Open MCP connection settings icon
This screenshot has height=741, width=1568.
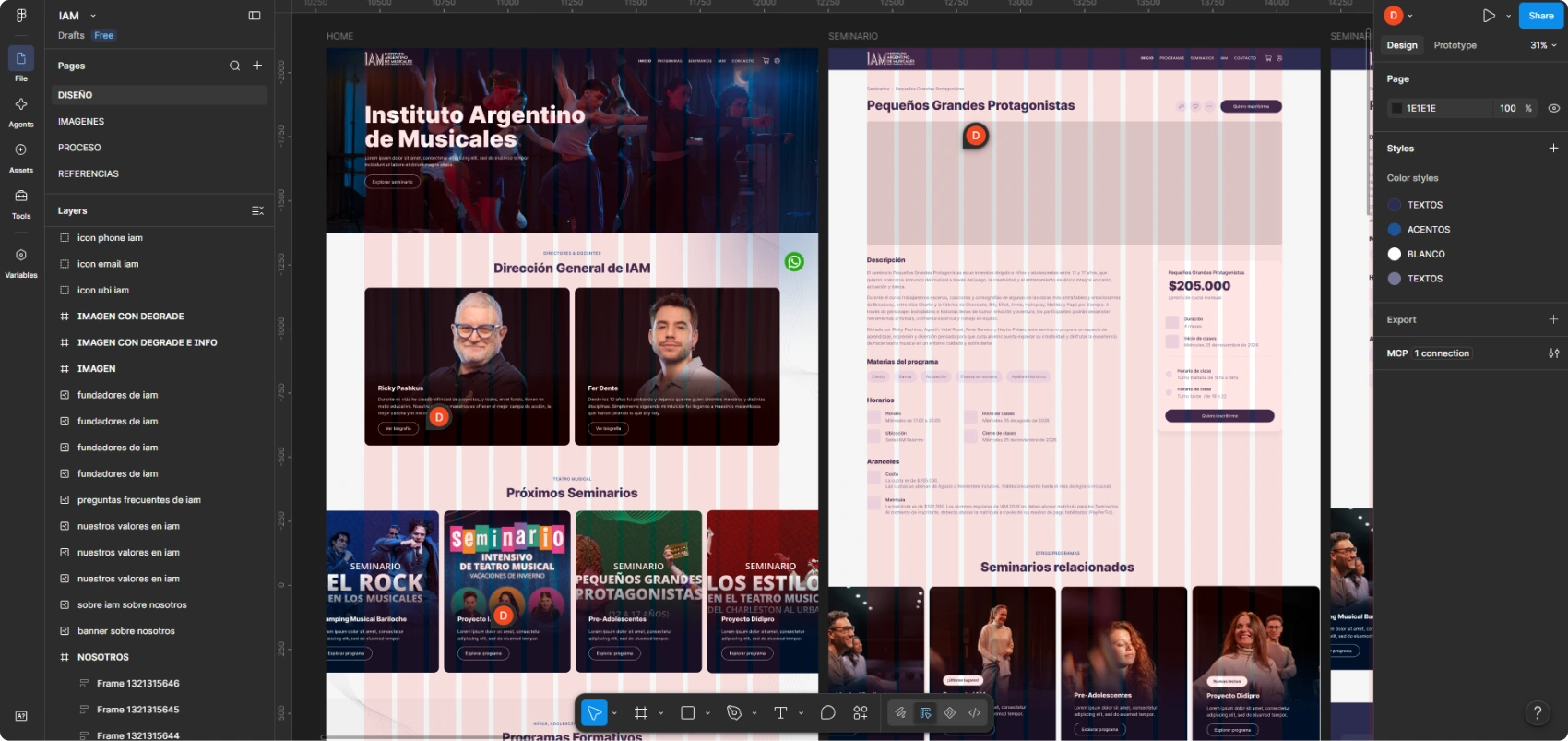[1554, 353]
